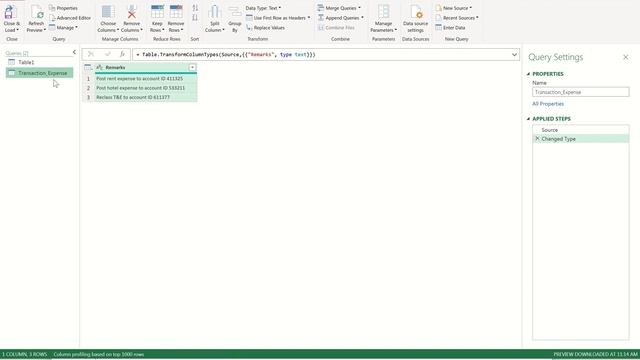Select the Source applied step
This screenshot has height=360, width=640.
(x=580, y=130)
